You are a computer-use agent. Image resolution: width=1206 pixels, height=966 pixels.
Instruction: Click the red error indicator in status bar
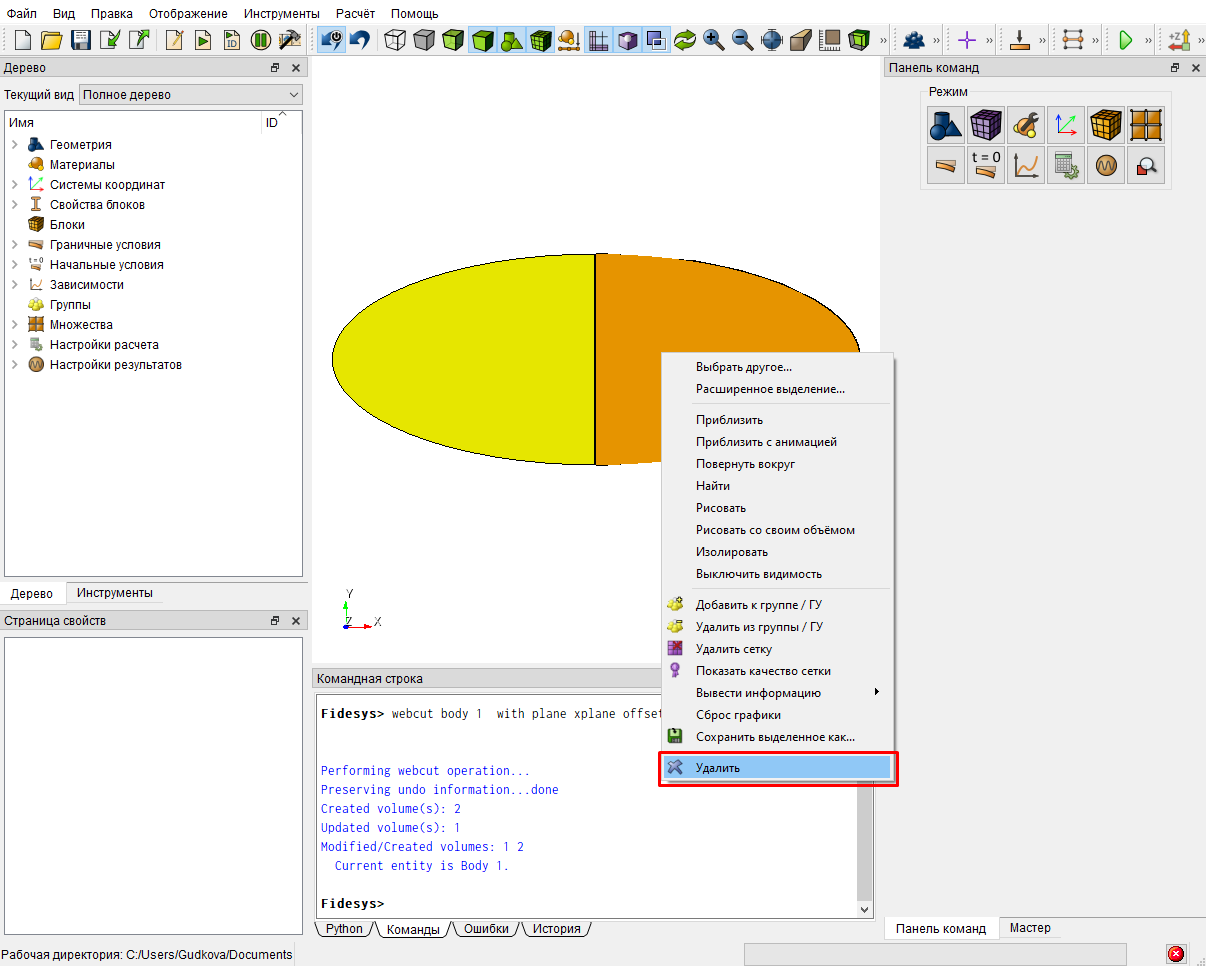point(1176,954)
